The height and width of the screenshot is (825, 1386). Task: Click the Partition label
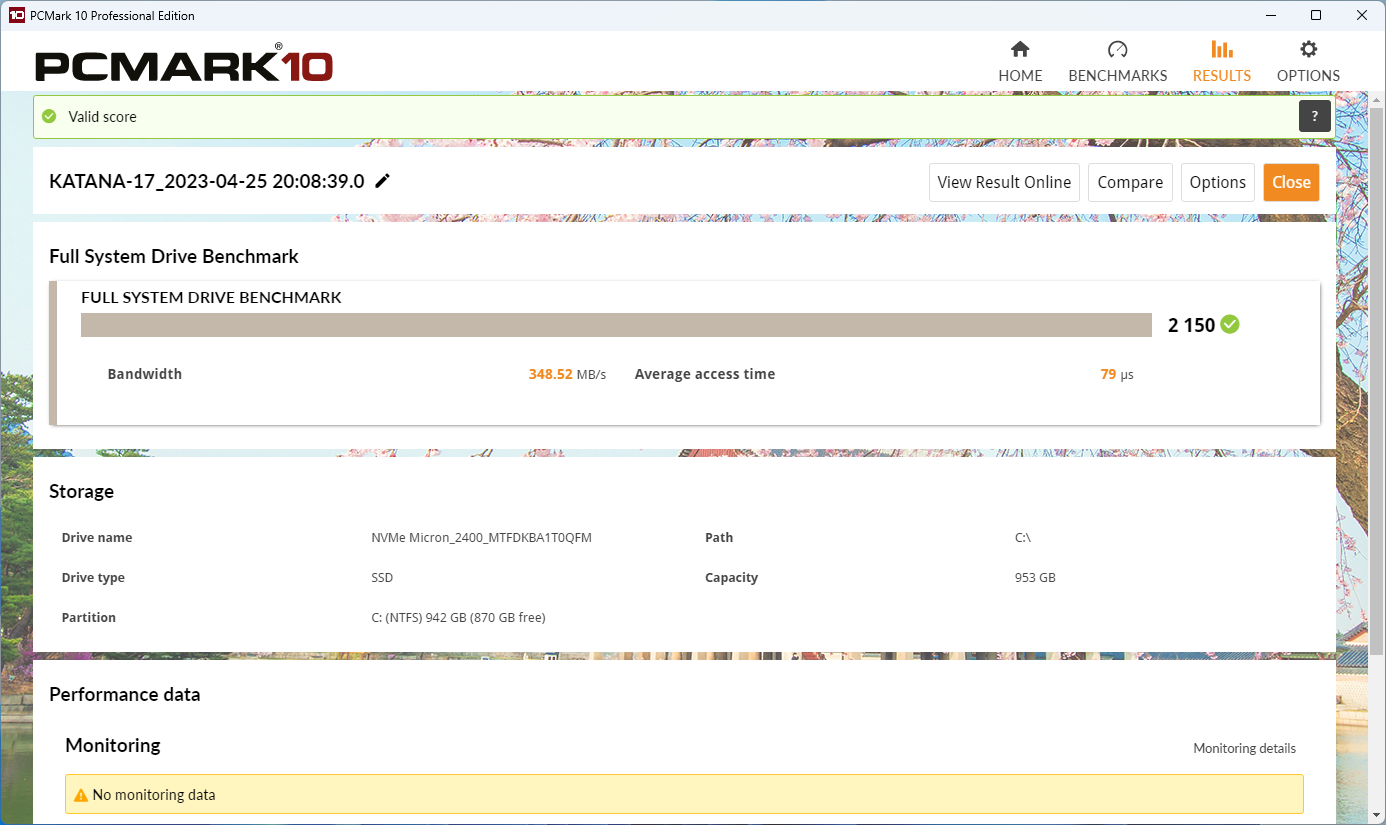[x=89, y=618]
